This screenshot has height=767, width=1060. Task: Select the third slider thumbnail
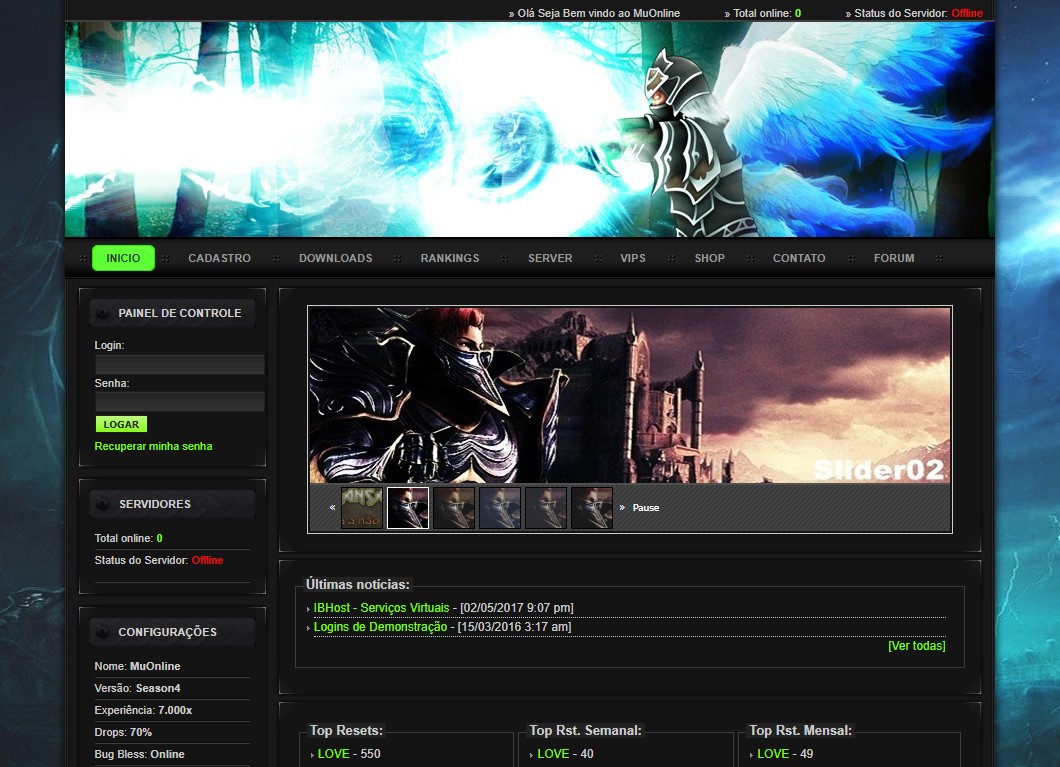454,508
